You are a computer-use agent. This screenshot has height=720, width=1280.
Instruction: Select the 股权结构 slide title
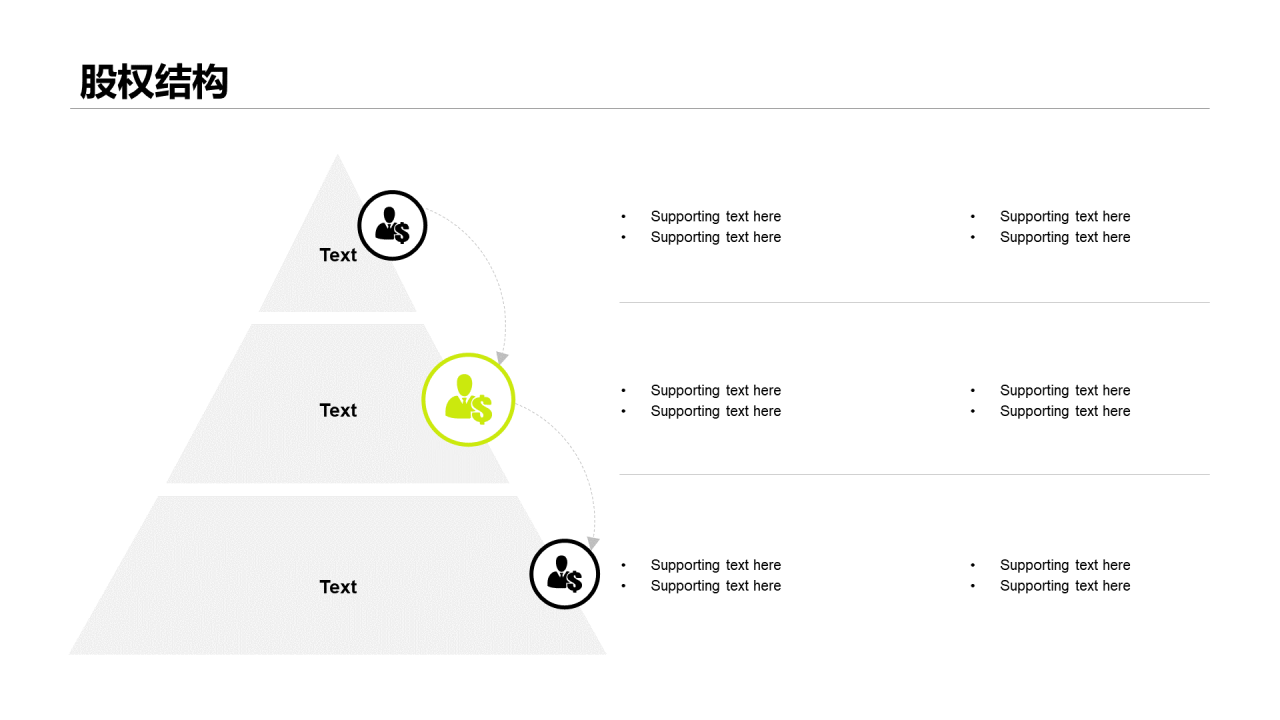(x=154, y=82)
